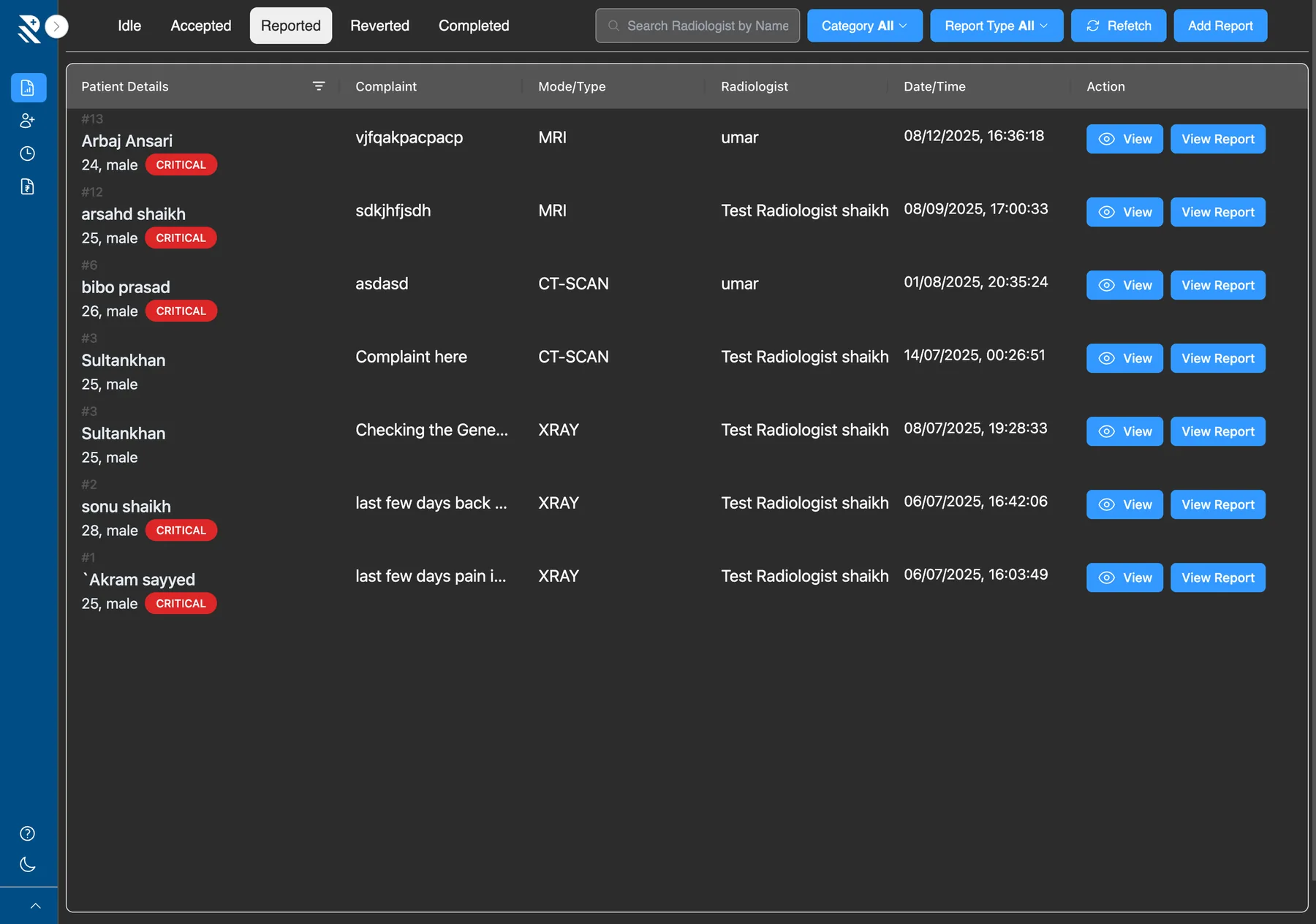The height and width of the screenshot is (924, 1316).
Task: Click the Radiologist column header
Action: click(x=755, y=86)
